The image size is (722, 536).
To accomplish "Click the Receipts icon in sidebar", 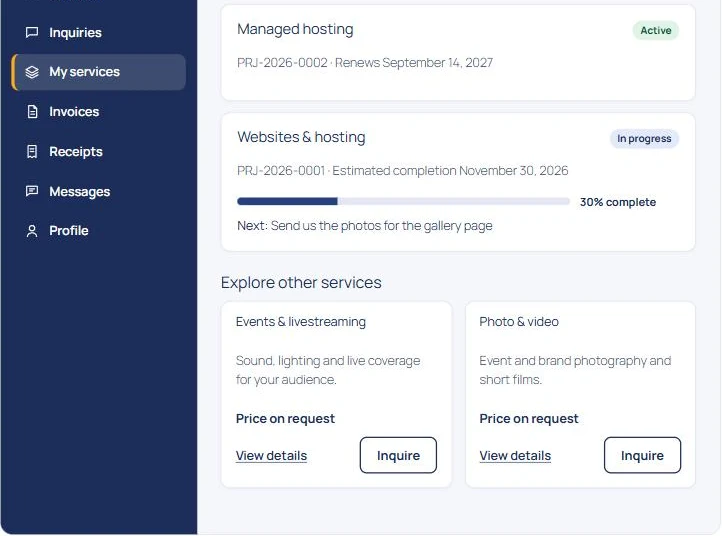I will (32, 151).
